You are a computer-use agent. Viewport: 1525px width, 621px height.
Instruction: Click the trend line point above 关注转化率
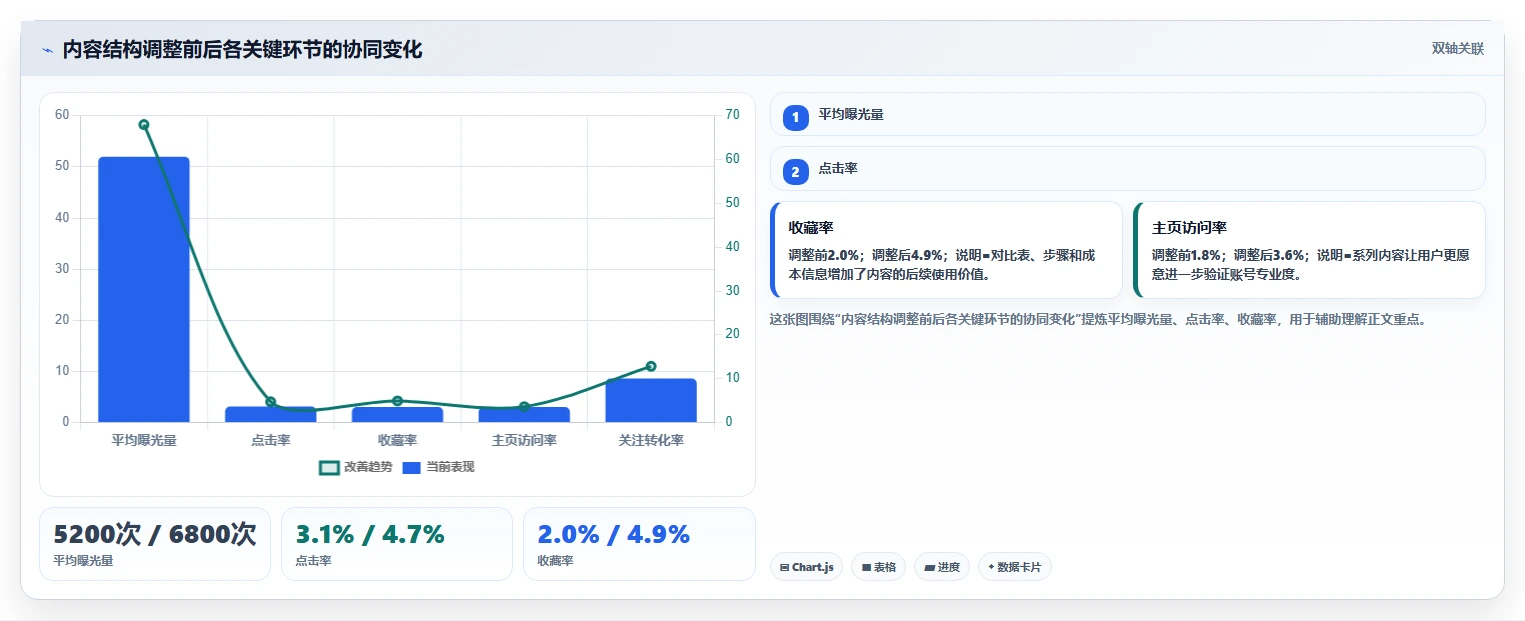651,366
